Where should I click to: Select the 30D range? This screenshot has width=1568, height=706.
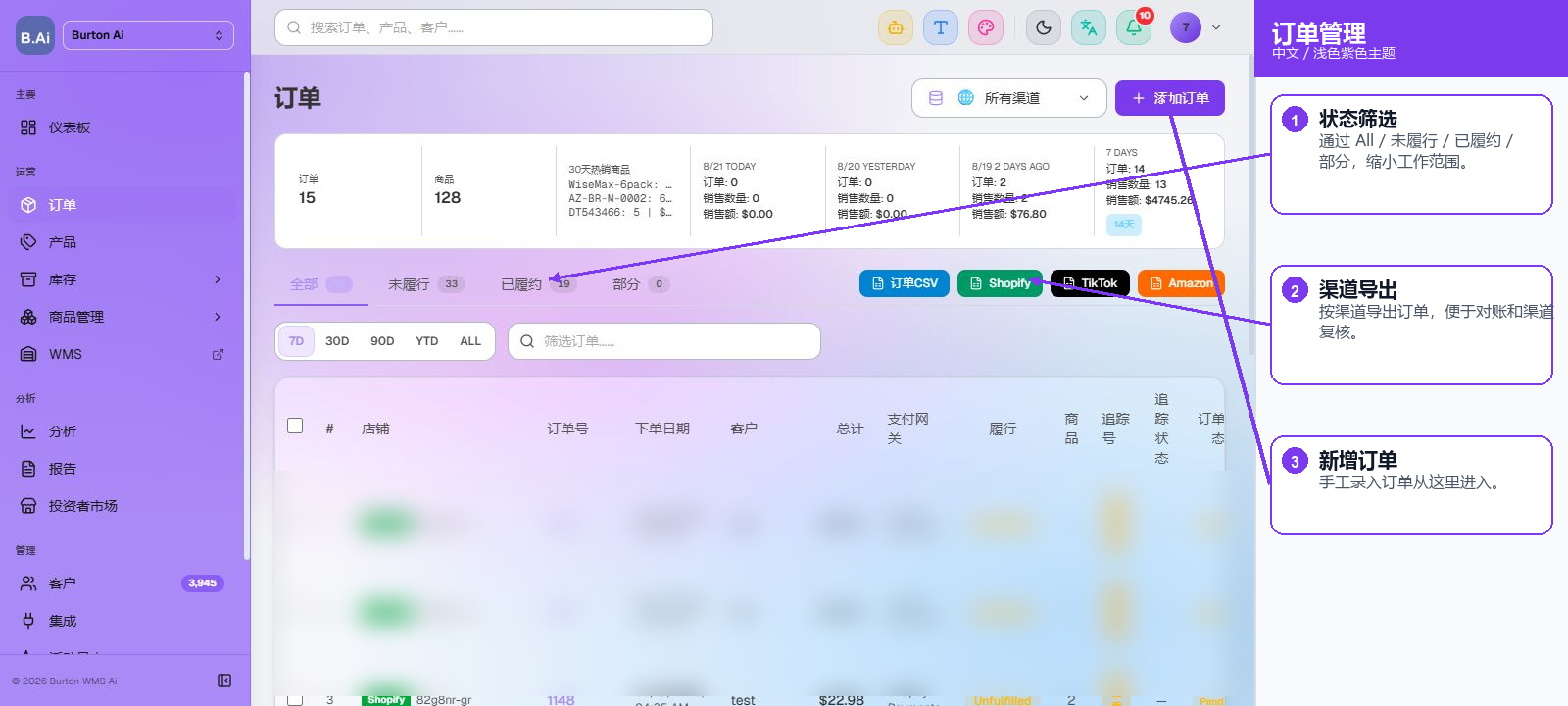coord(337,341)
